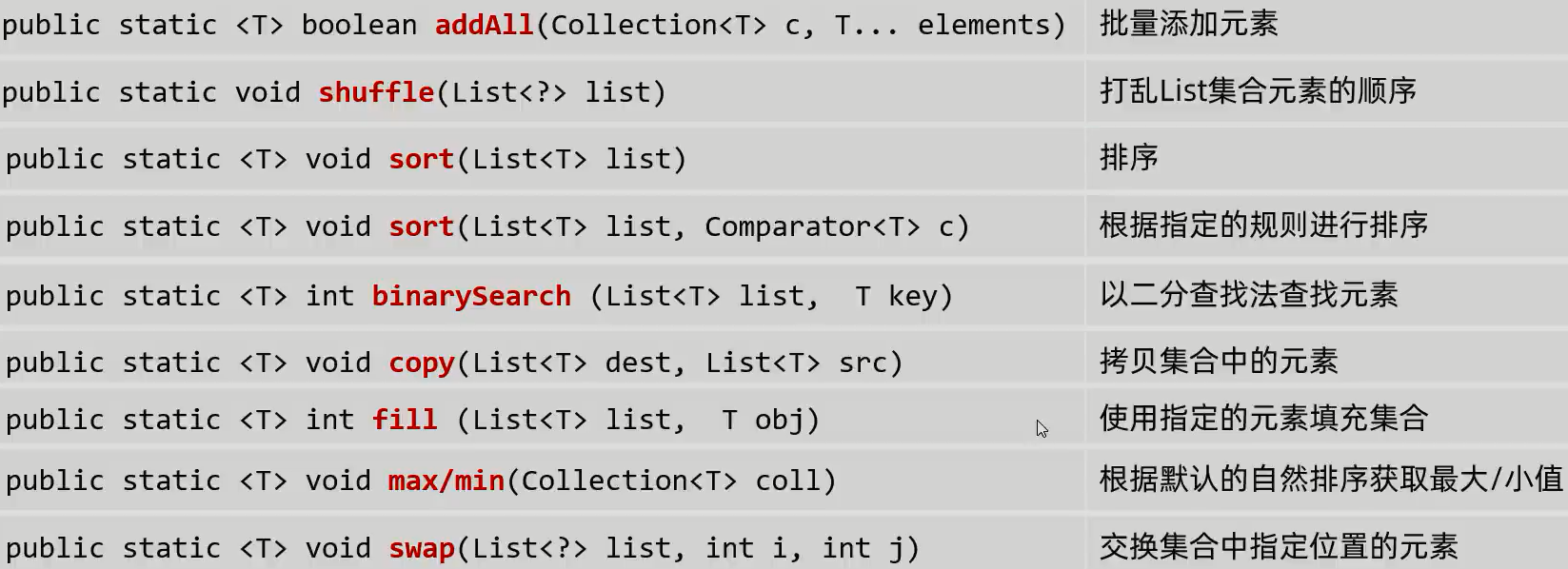Select the description 拷贝集合中的元素
The height and width of the screenshot is (569, 1568).
[x=1220, y=361]
